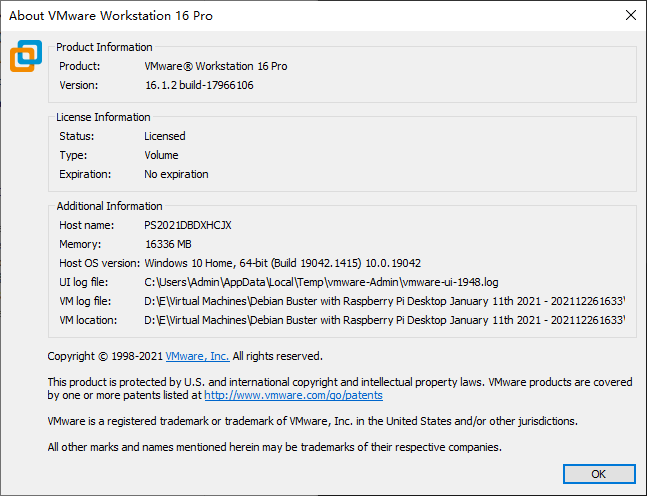This screenshot has height=496, width=647.
Task: Click the License Information group heading
Action: [x=103, y=117]
